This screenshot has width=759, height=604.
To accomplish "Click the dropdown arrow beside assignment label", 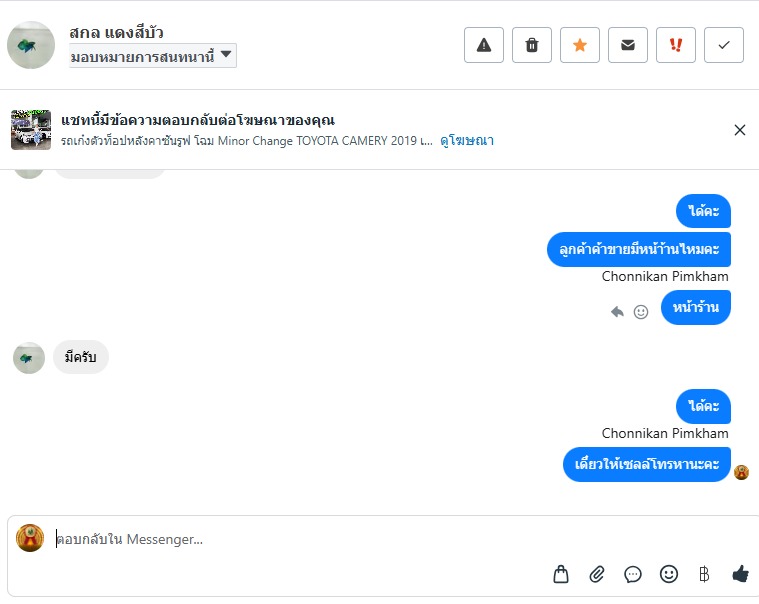I will tap(226, 55).
